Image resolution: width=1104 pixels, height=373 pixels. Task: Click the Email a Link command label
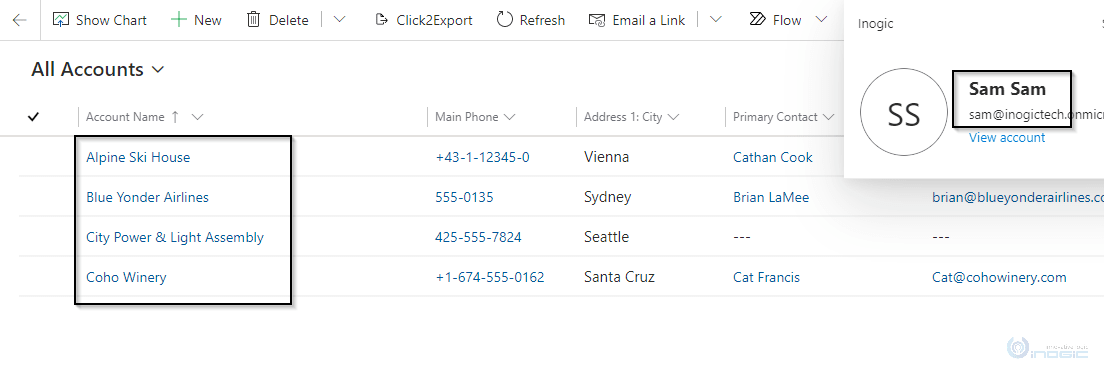point(648,20)
